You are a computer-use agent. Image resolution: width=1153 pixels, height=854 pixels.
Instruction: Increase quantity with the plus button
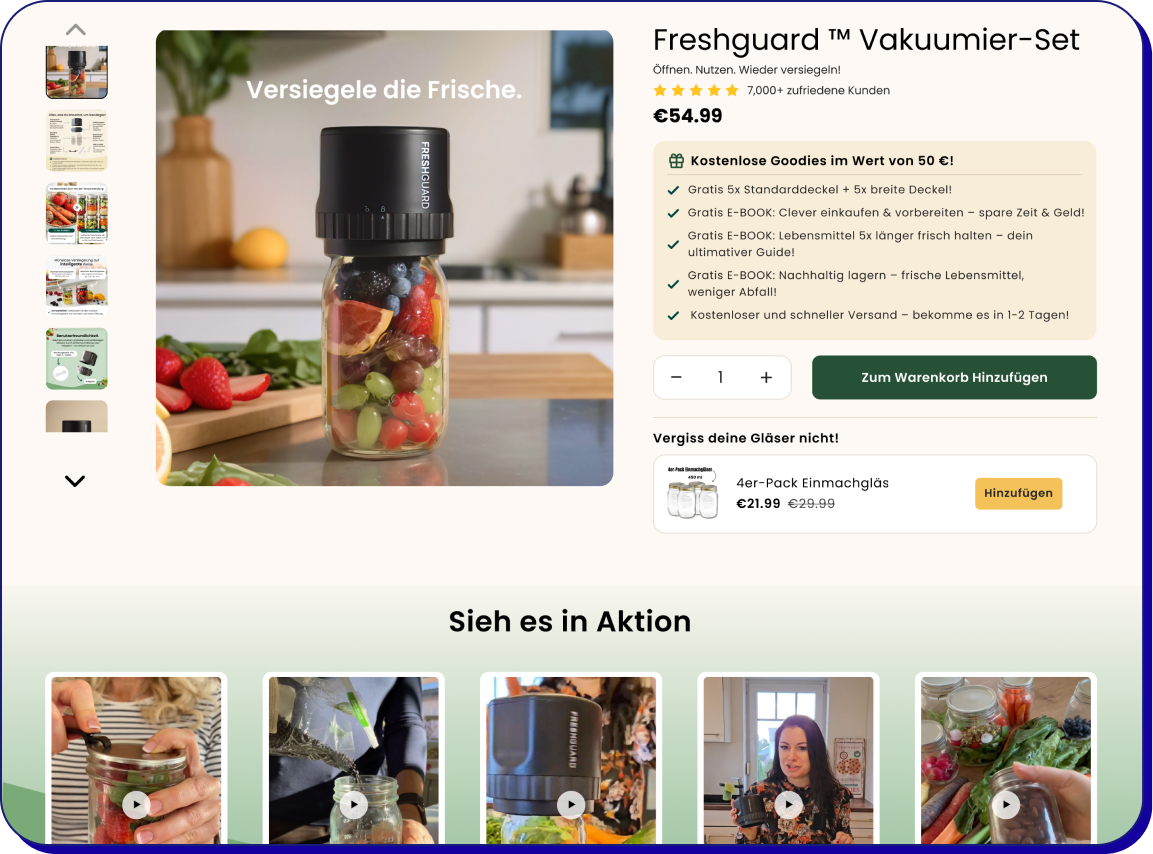766,377
